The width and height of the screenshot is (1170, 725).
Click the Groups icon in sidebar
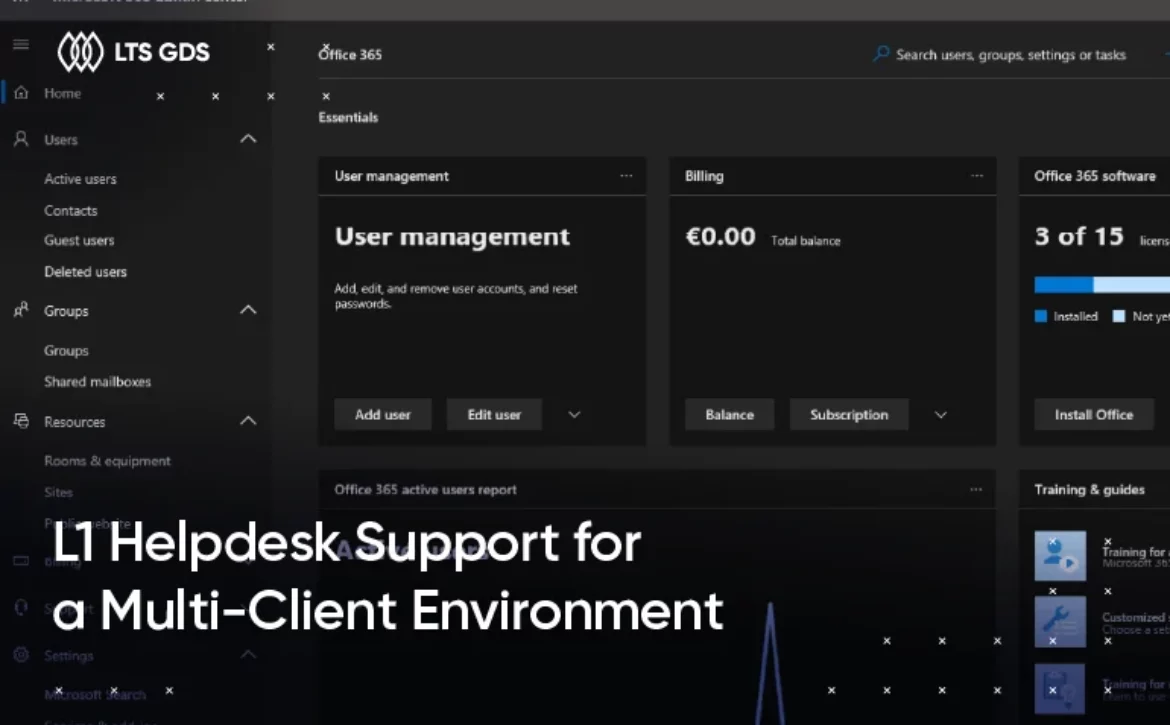coord(21,311)
